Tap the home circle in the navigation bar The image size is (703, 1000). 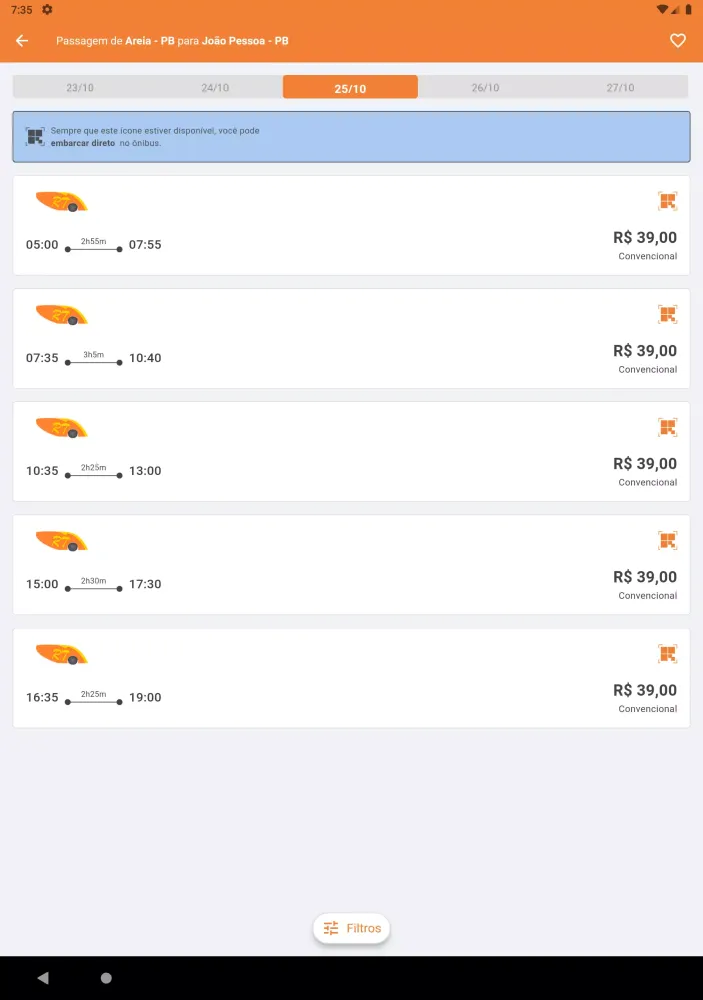coord(108,977)
